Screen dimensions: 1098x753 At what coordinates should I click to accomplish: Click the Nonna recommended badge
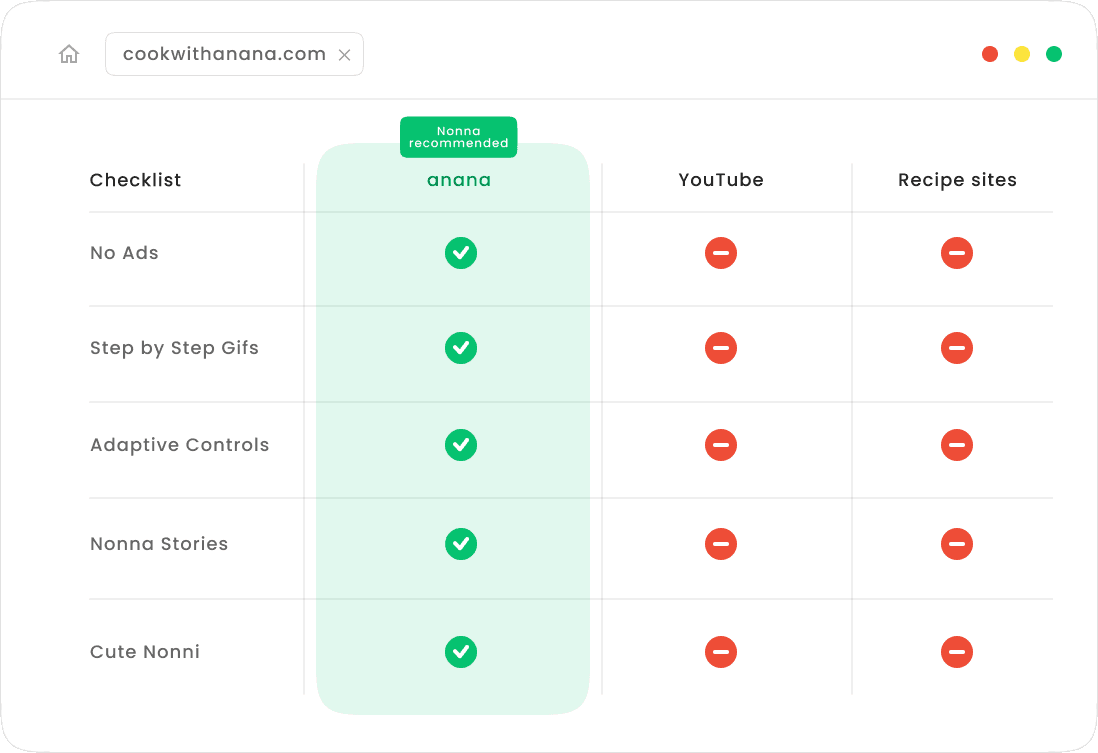coord(458,137)
